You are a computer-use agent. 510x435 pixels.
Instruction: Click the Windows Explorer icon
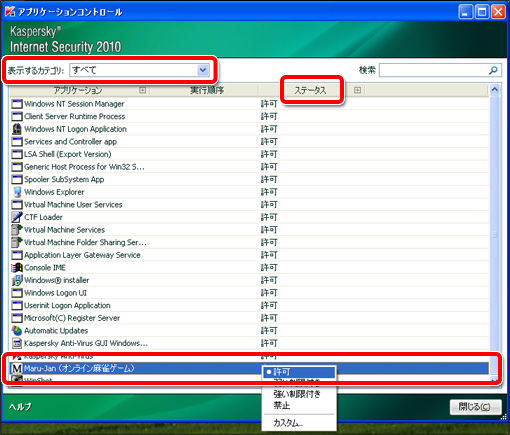(x=17, y=192)
